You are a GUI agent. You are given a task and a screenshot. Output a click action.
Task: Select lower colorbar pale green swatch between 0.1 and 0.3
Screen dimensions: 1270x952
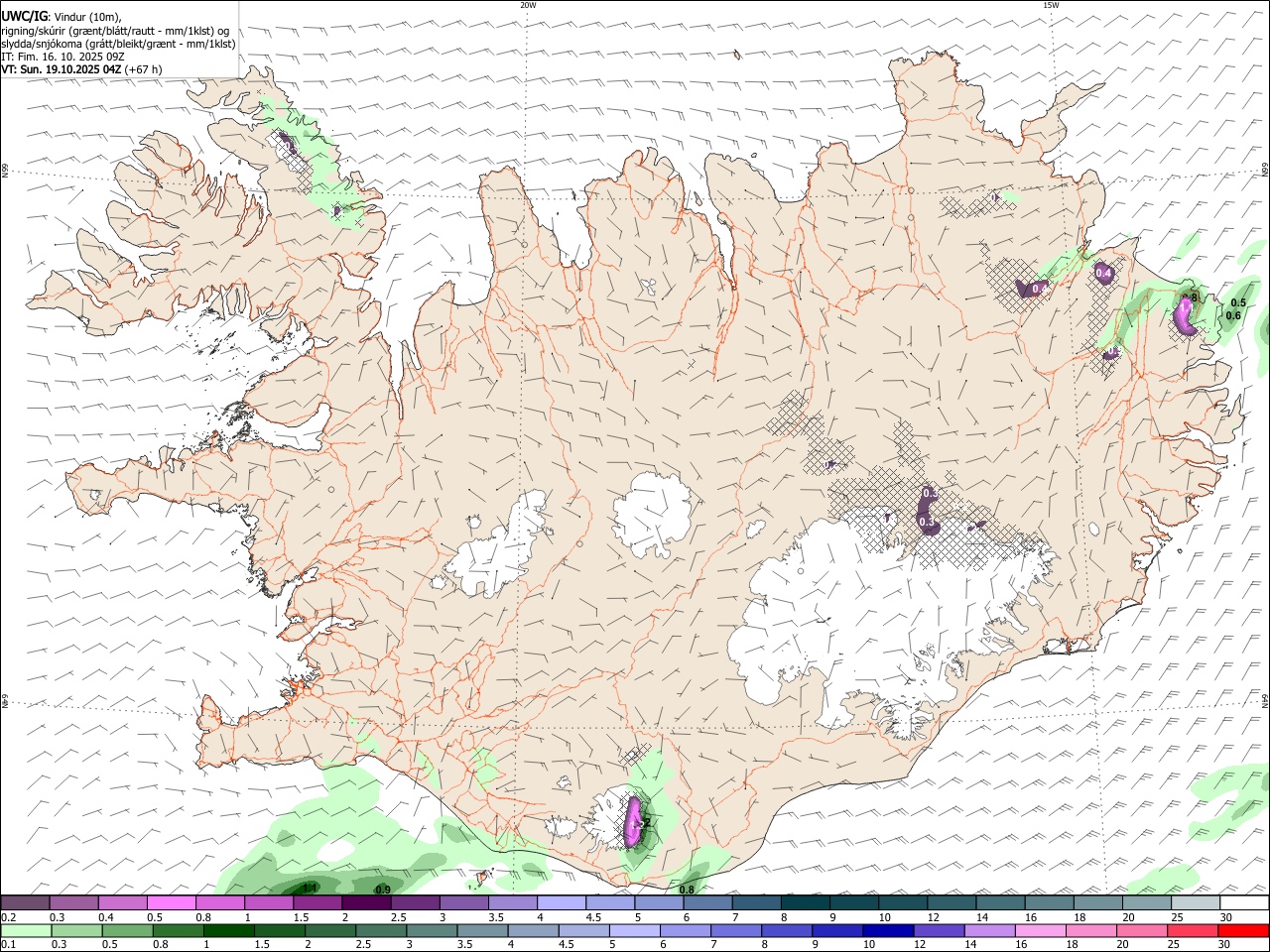[26, 930]
